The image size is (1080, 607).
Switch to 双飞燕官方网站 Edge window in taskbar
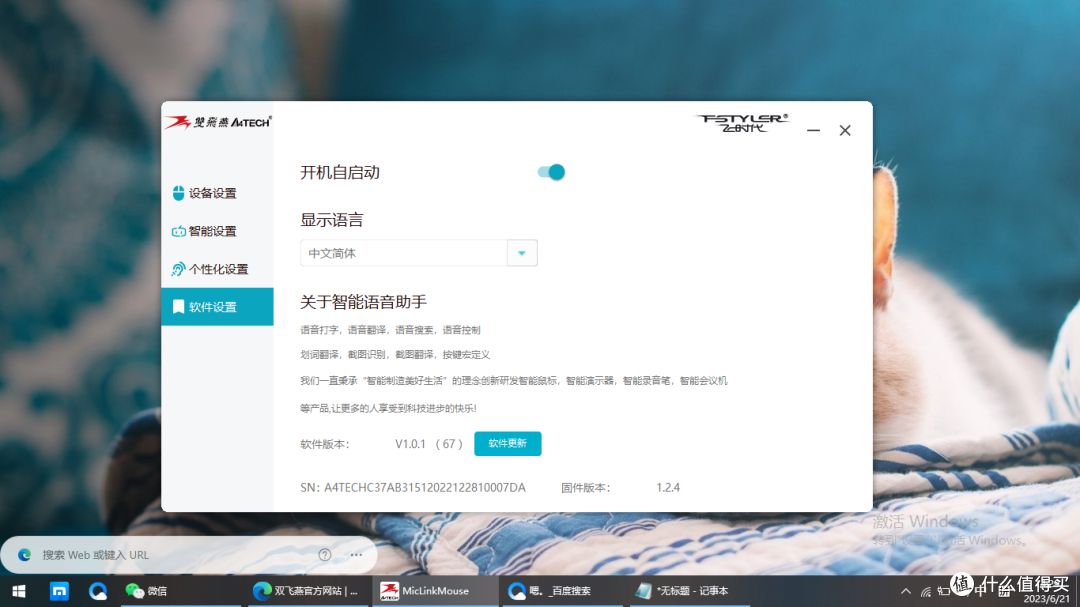coord(306,591)
